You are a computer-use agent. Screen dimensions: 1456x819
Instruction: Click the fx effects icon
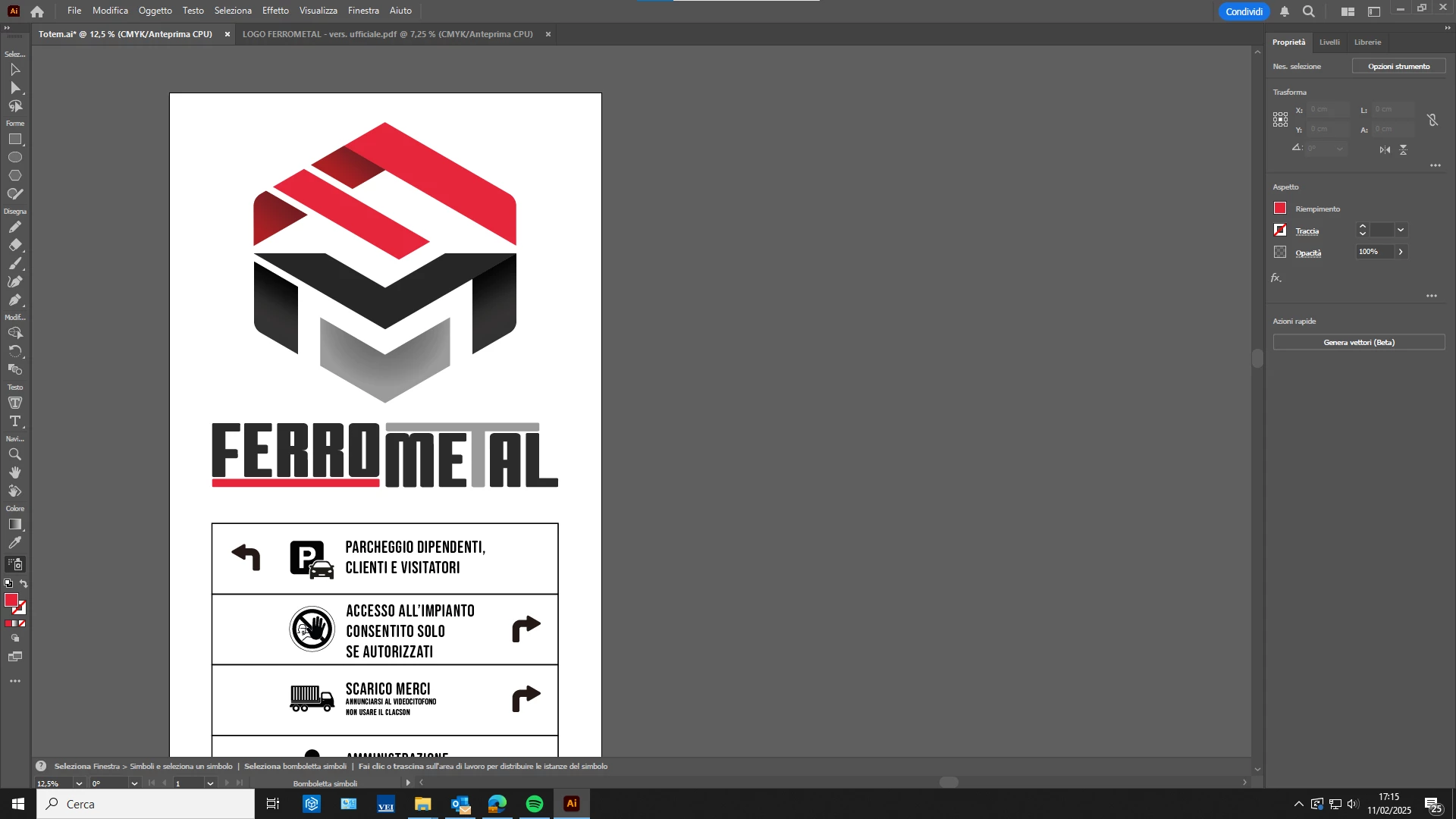1276,278
